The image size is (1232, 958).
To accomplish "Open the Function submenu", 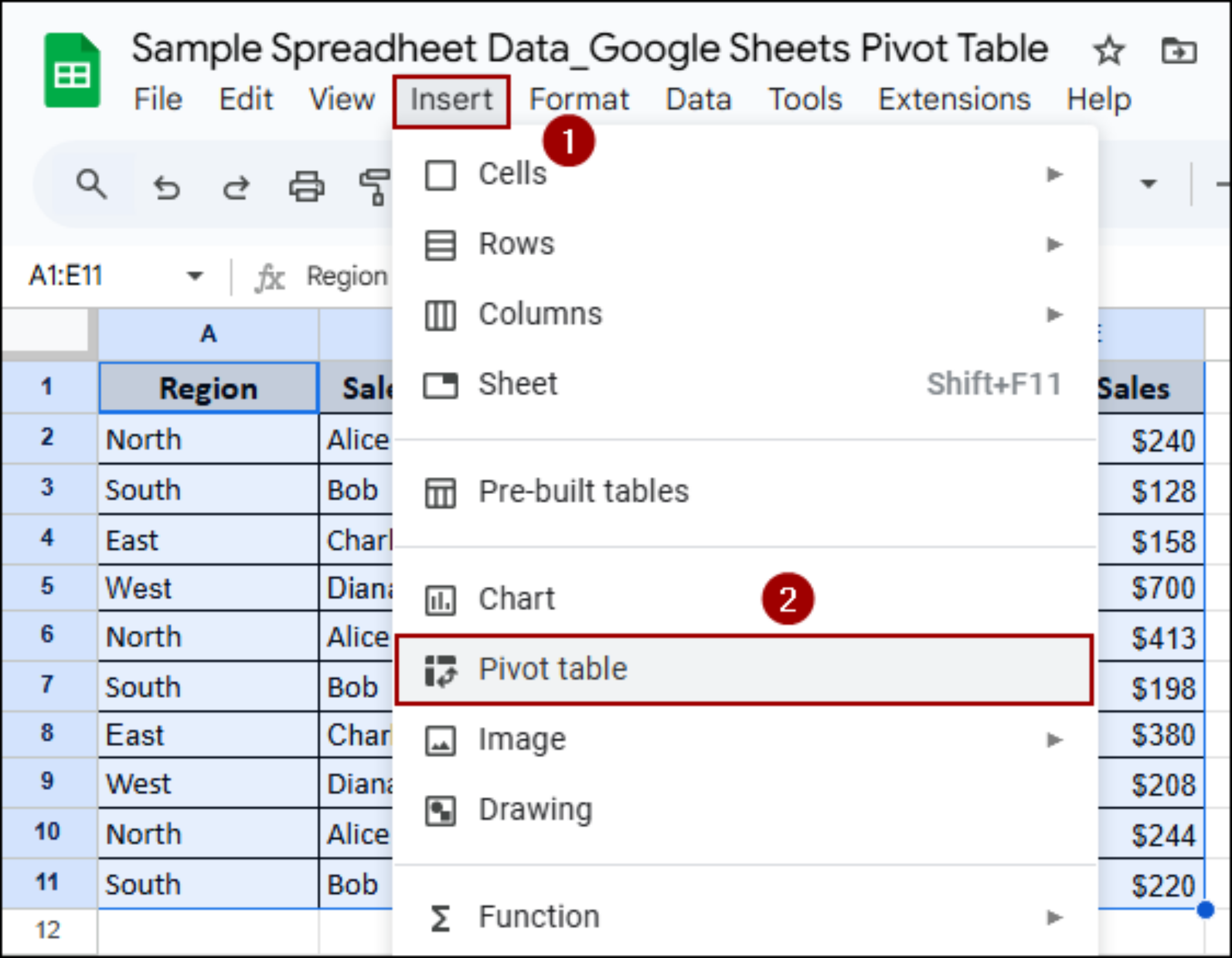I will (1055, 917).
